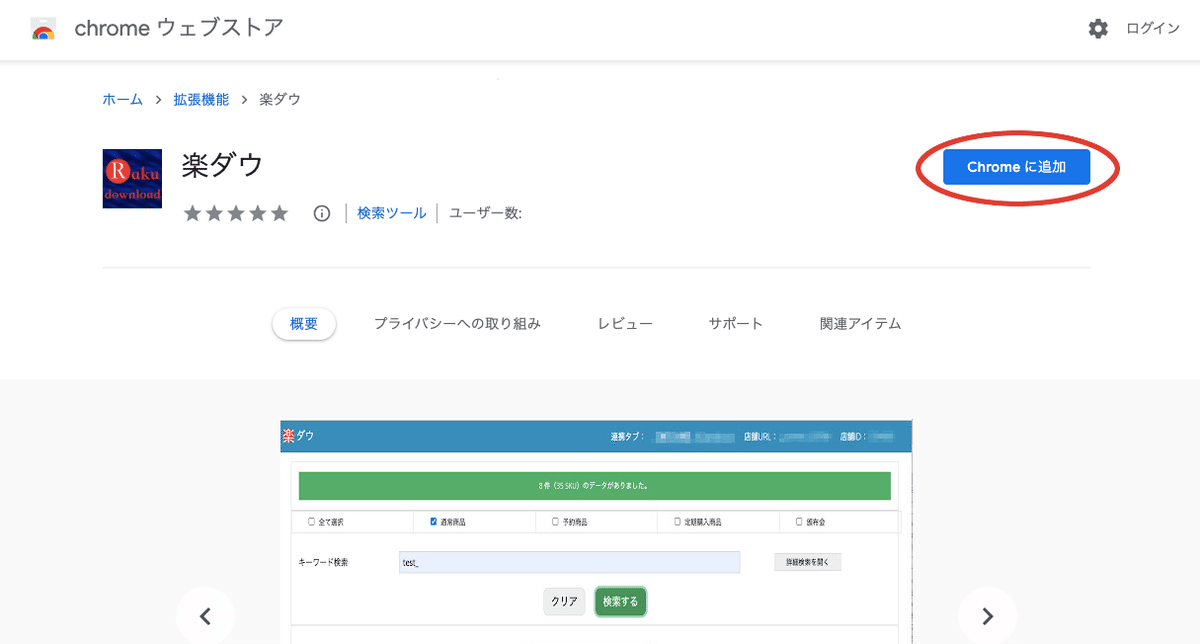
Task: Click the 楽ダウ extension title heading
Action: click(x=222, y=165)
